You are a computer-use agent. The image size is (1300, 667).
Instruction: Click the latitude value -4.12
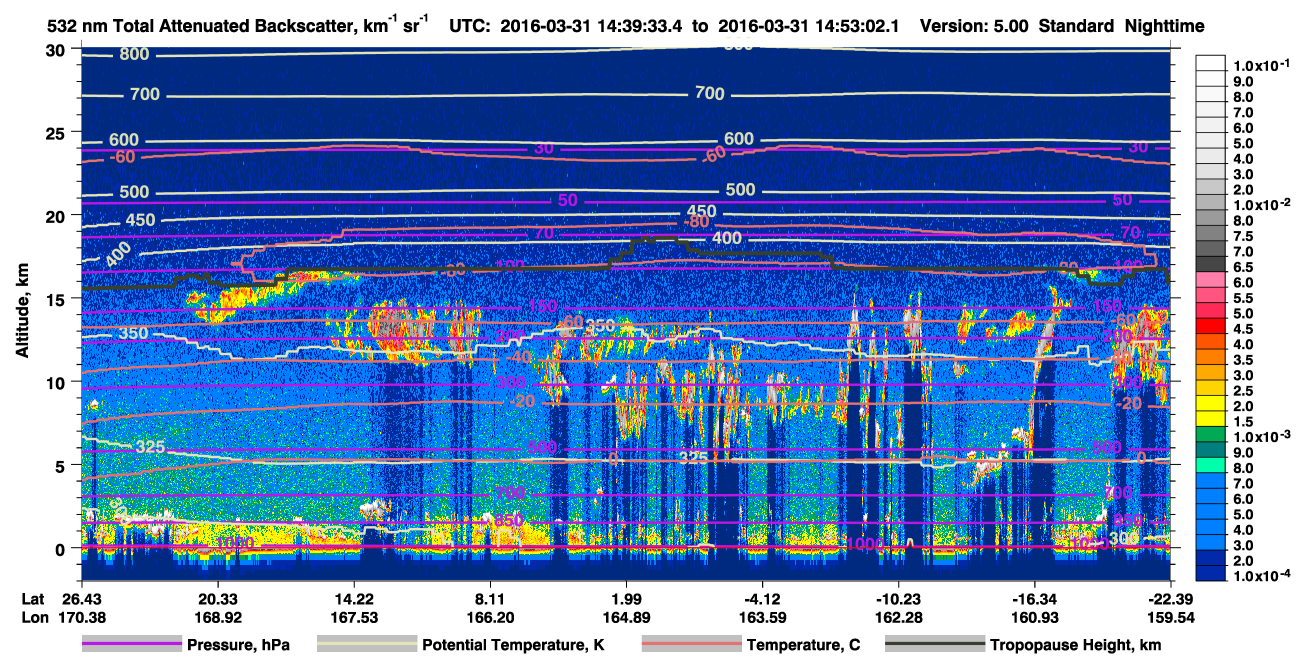tap(762, 598)
